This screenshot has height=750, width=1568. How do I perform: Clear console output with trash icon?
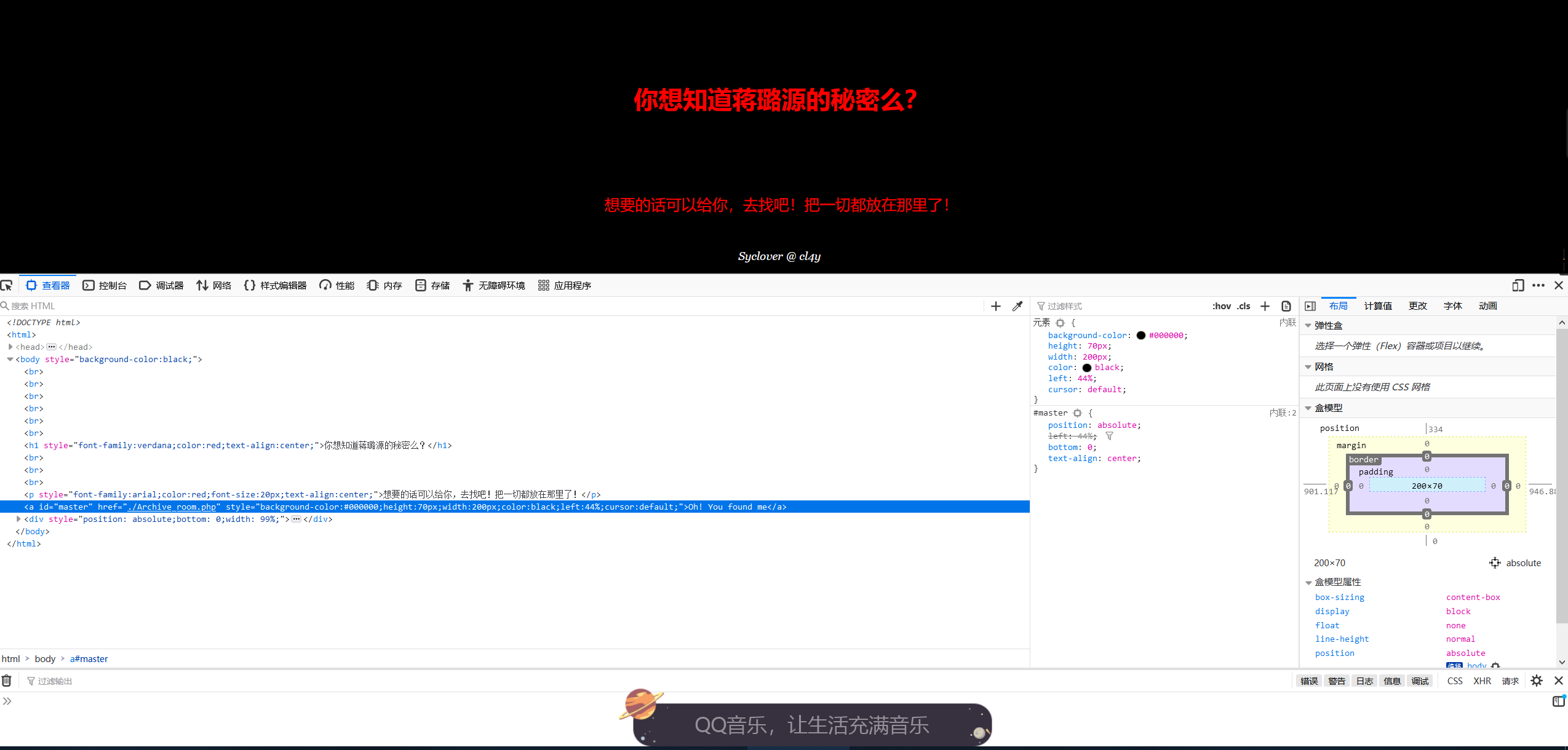[7, 681]
